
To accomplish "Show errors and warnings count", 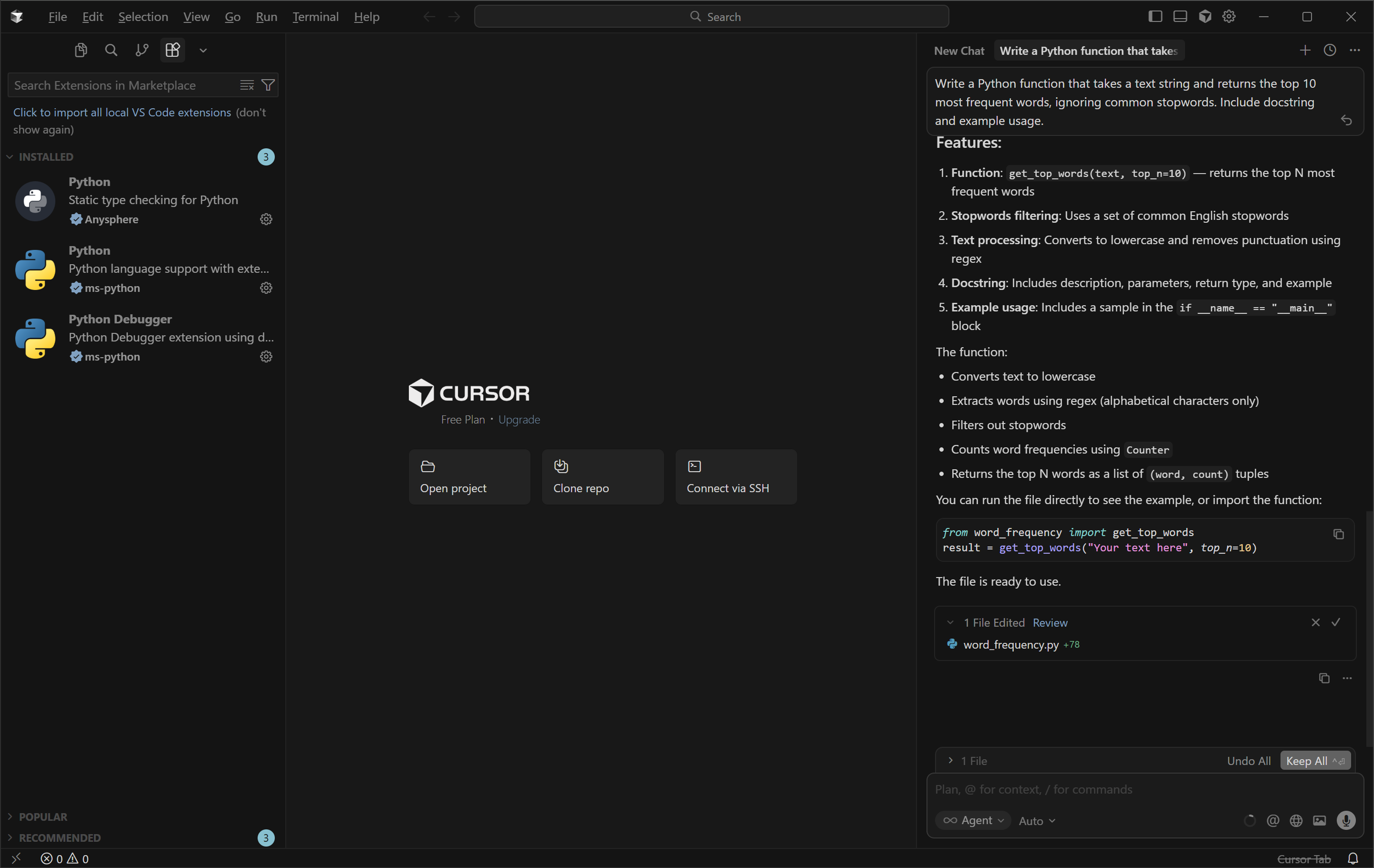I will [x=64, y=859].
